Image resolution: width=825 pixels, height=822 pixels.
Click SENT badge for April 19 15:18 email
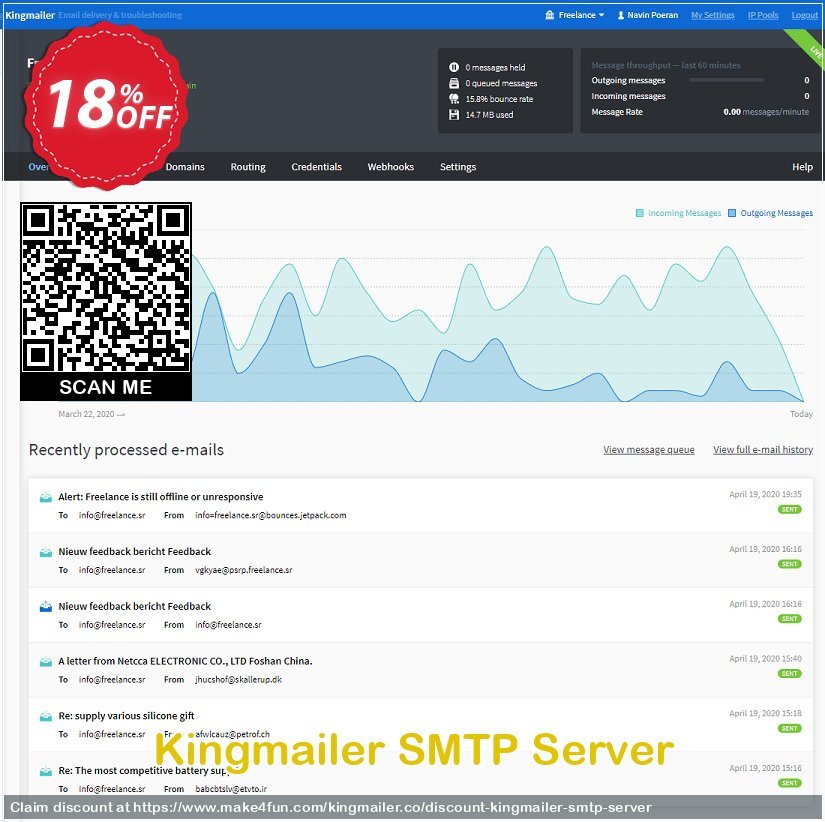pyautogui.click(x=789, y=728)
